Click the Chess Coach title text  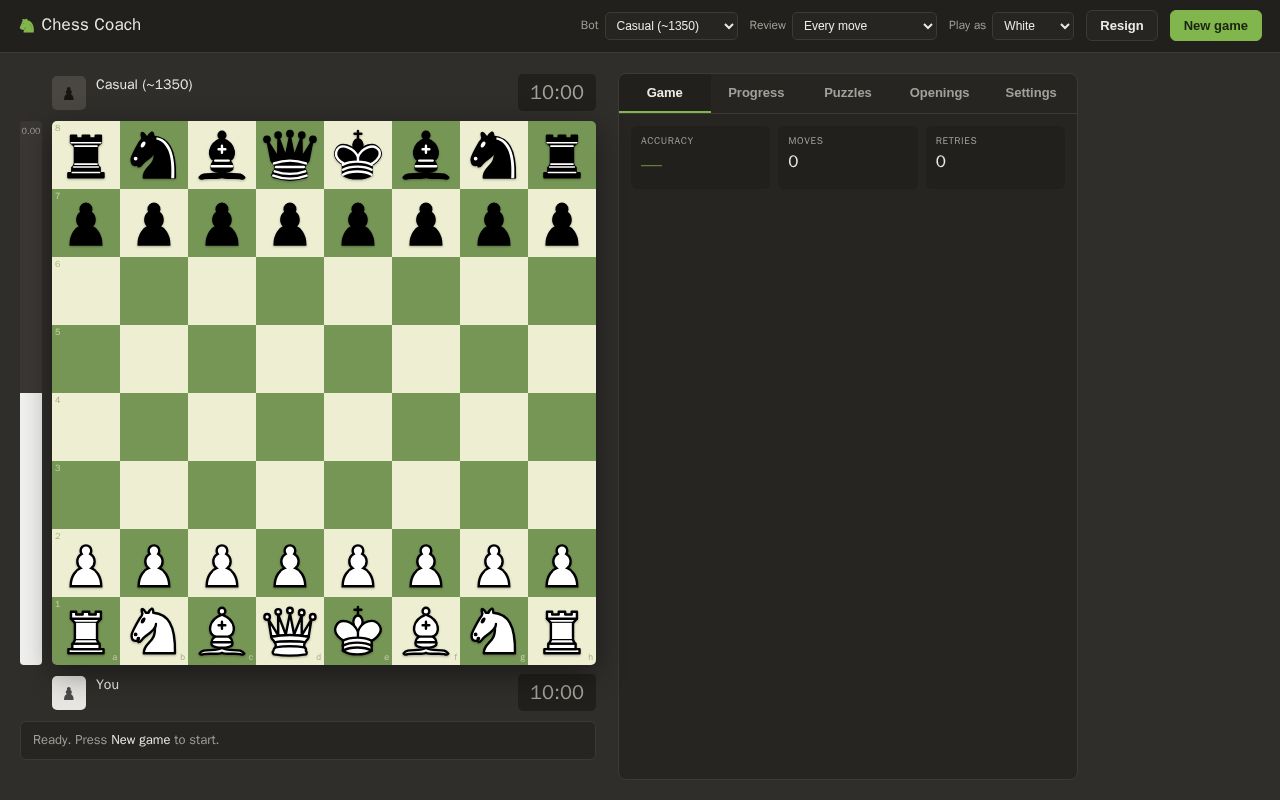(91, 25)
